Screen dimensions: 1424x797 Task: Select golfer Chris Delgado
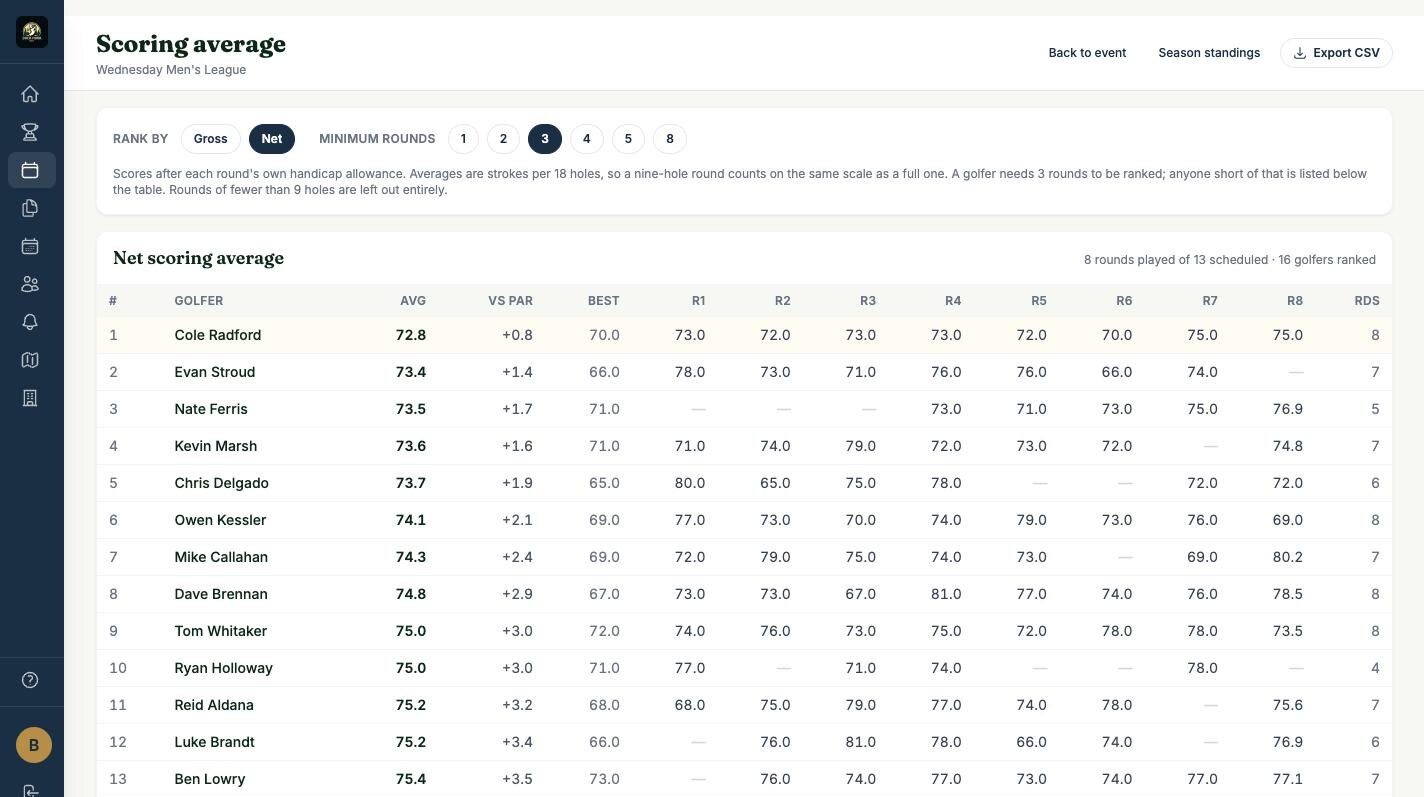point(221,483)
